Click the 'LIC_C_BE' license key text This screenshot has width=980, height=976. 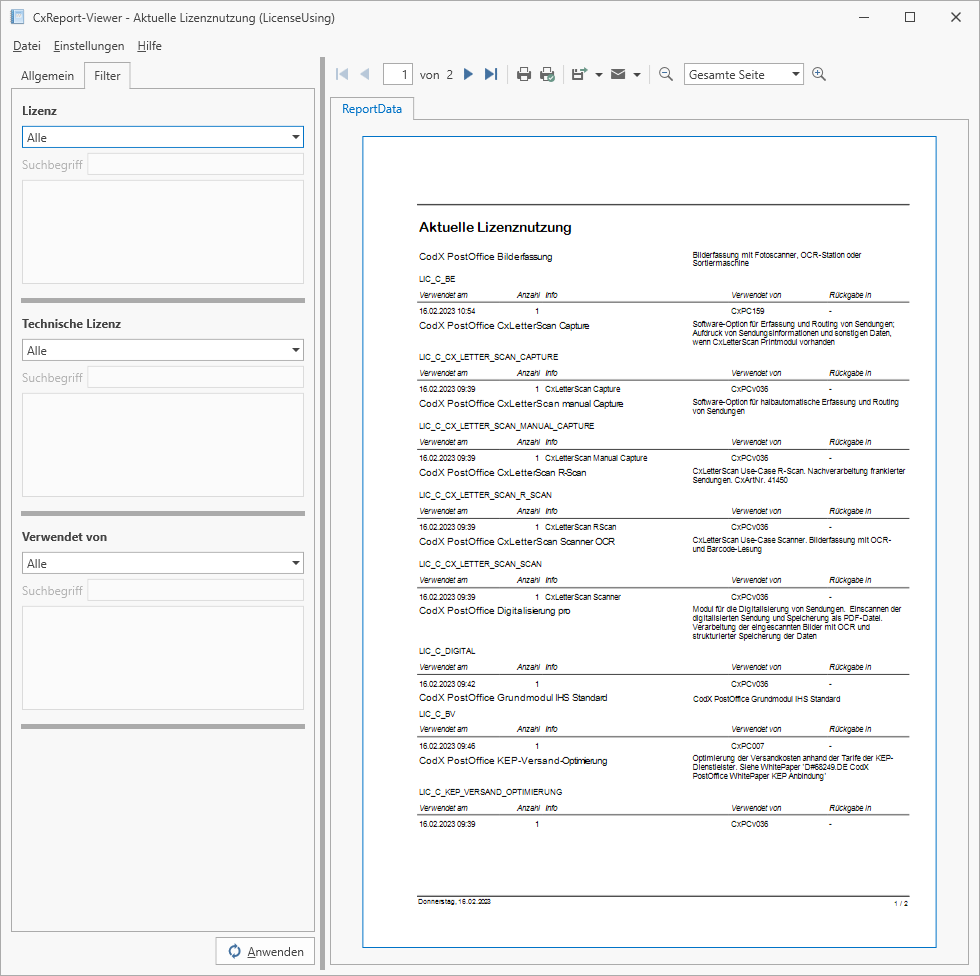point(437,279)
